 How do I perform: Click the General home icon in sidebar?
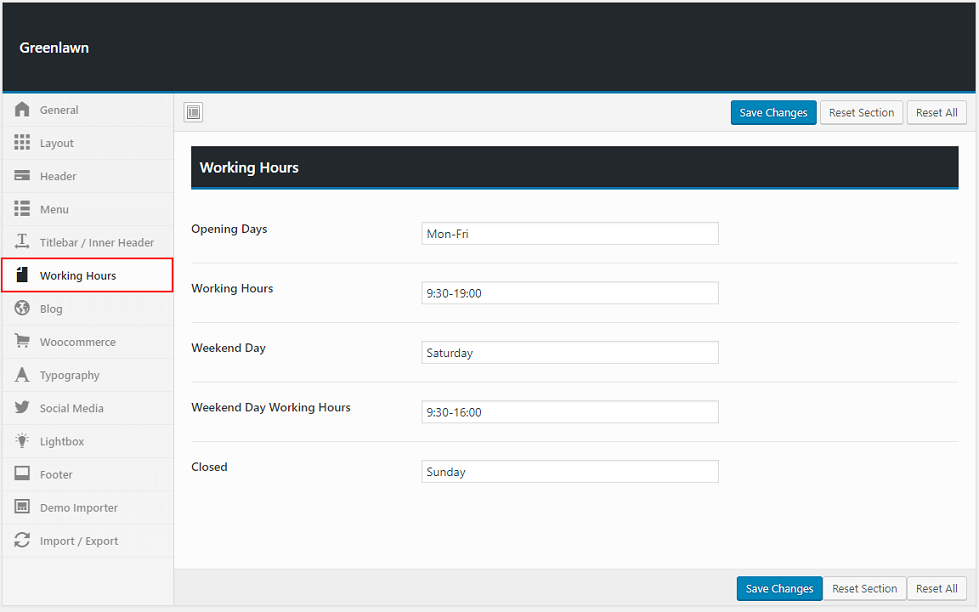(x=22, y=110)
